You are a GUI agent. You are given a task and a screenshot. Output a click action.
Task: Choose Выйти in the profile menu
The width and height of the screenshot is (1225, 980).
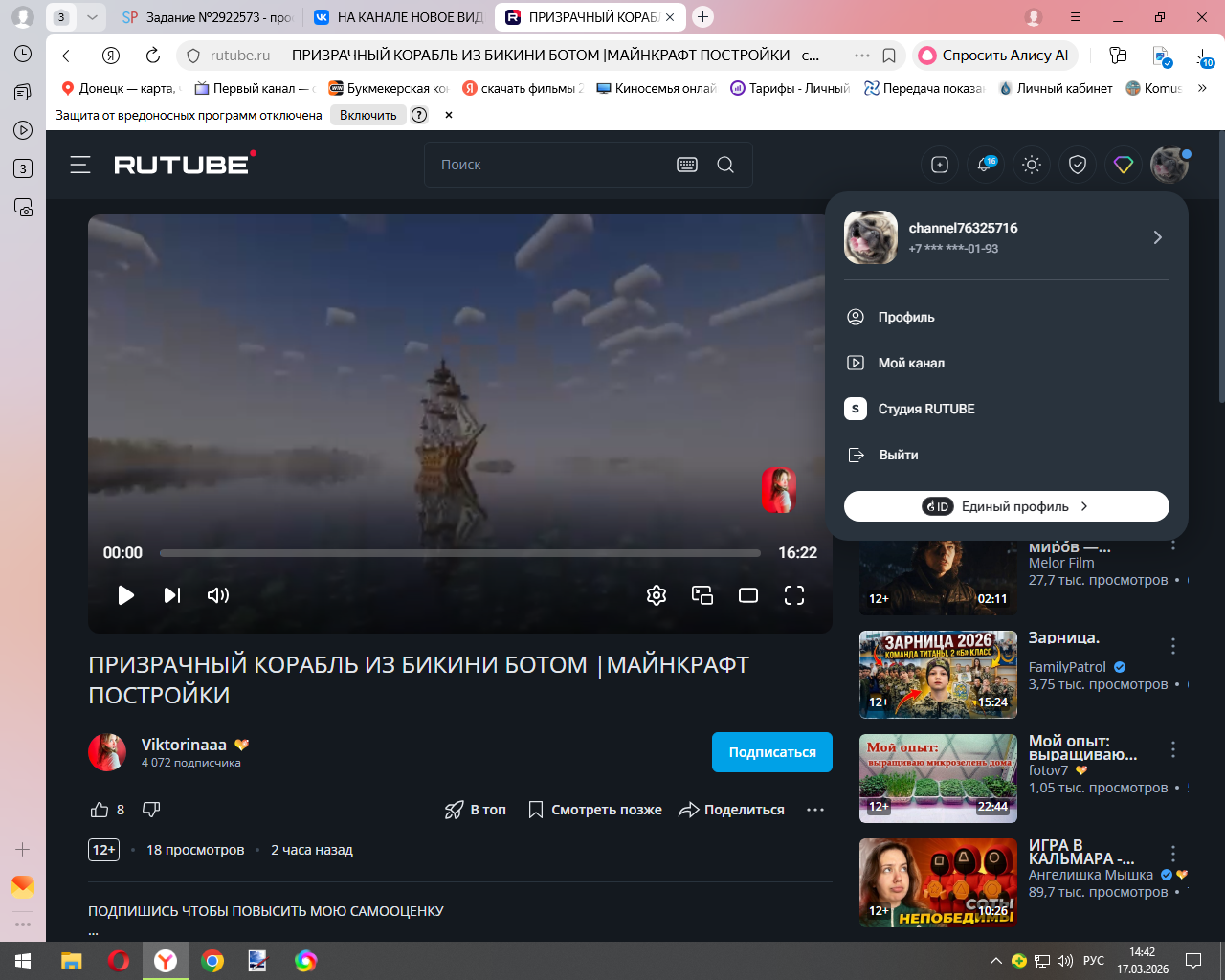point(898,455)
